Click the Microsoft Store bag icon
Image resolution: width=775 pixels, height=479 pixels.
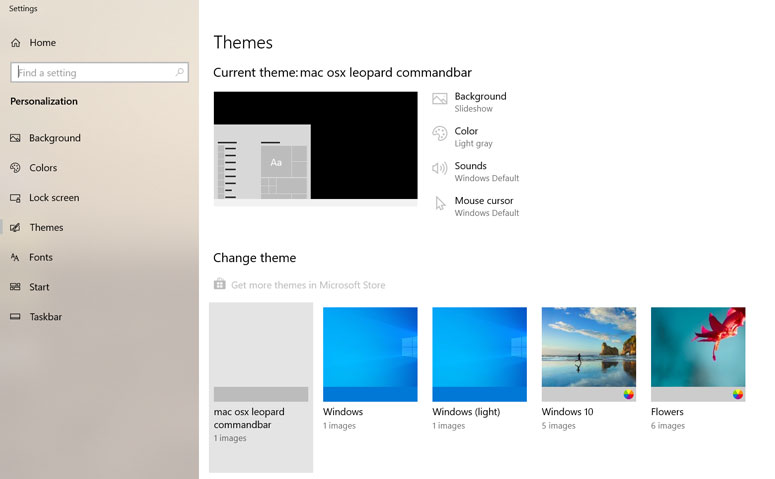tap(219, 284)
